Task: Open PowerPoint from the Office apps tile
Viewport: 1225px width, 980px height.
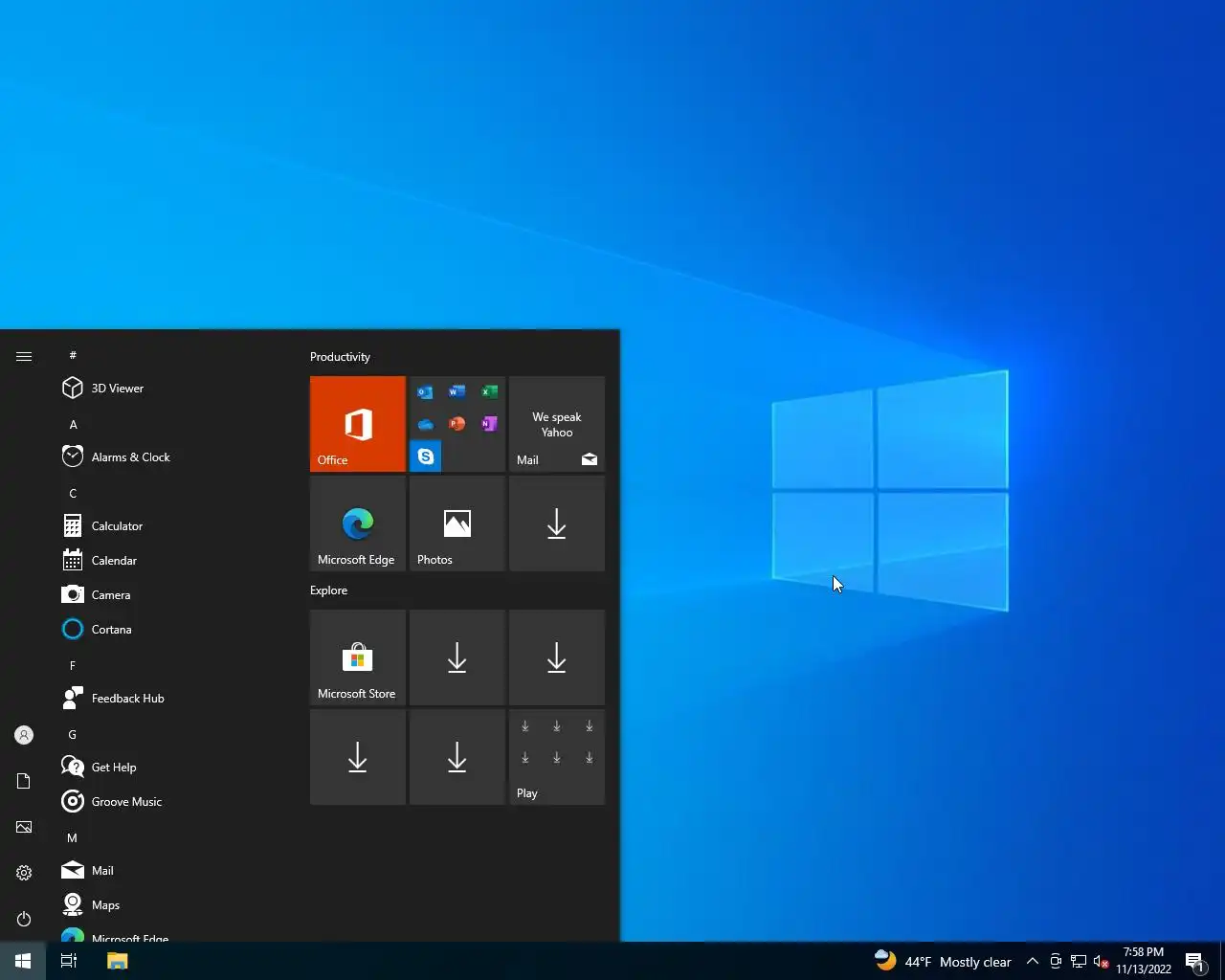Action: (x=457, y=424)
